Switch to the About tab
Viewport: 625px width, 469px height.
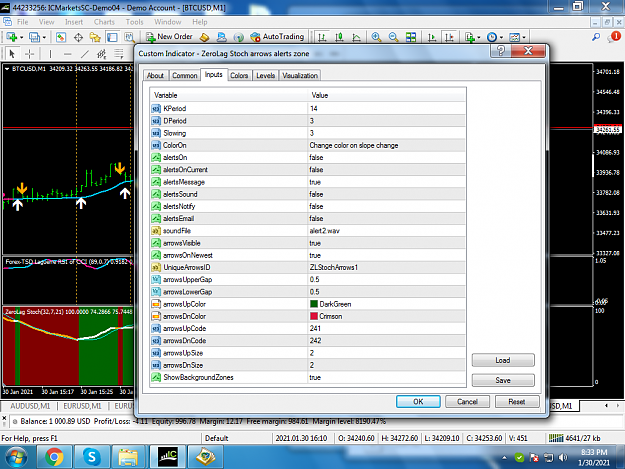point(155,75)
